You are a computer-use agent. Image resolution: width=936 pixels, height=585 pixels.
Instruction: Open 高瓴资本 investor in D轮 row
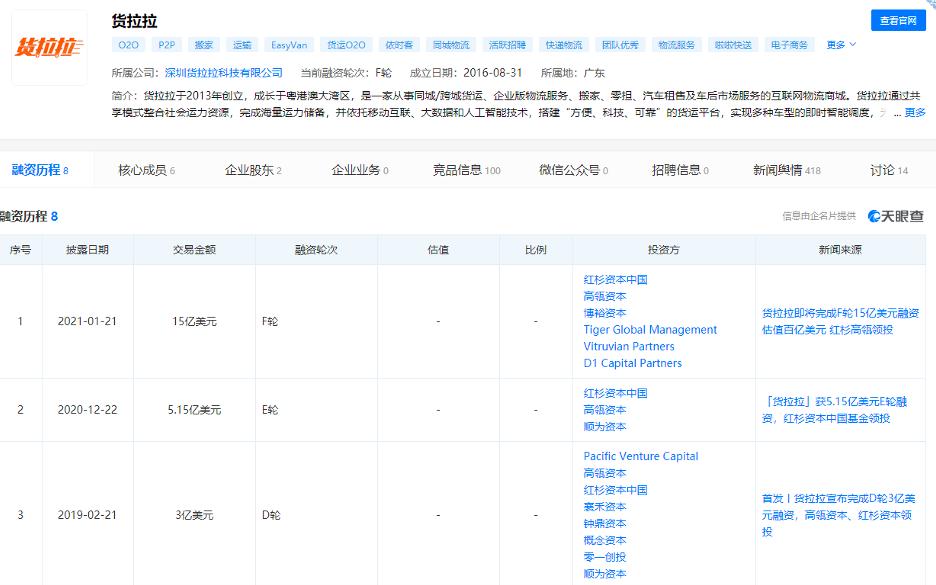(x=605, y=473)
